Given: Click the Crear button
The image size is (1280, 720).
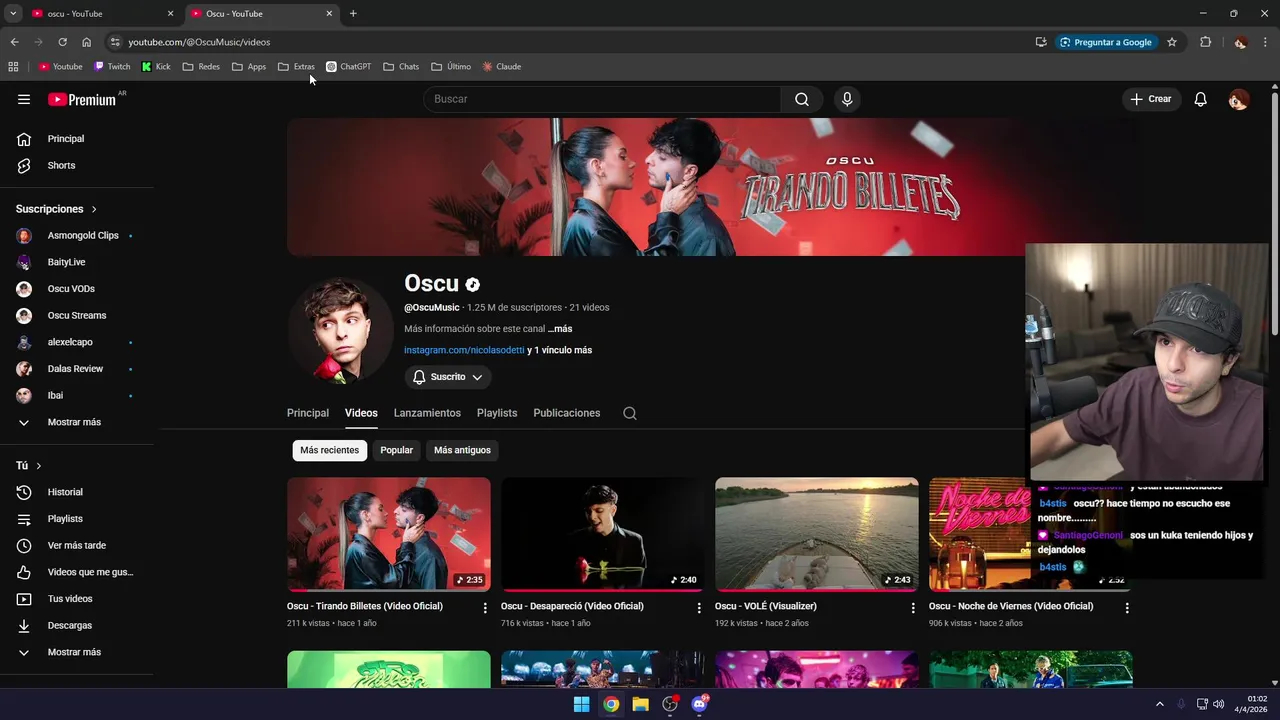Looking at the screenshot, I should click(x=1151, y=99).
